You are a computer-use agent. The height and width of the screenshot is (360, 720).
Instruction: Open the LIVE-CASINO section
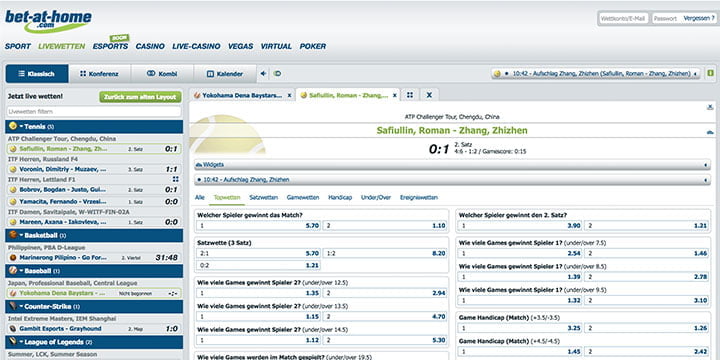tap(197, 46)
